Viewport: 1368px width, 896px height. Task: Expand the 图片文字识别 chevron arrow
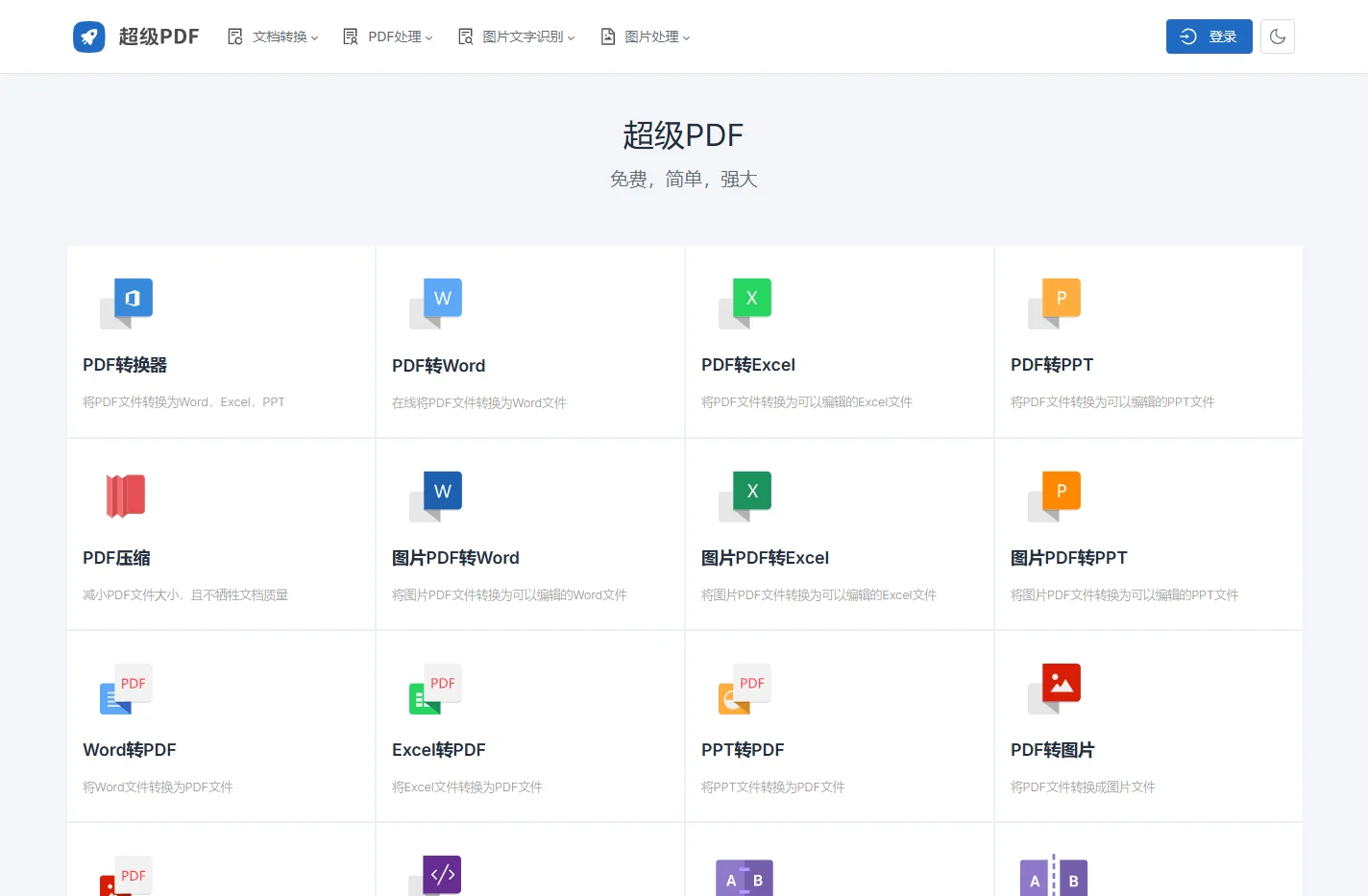571,37
